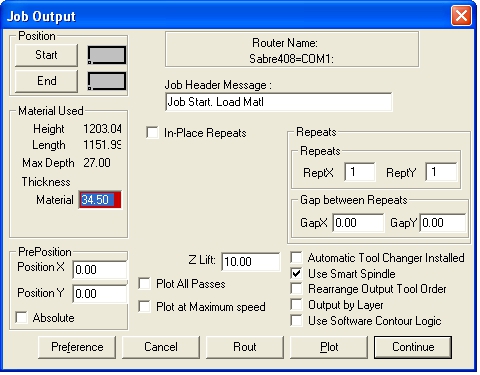Enable Use Software Contour Logic

(296, 321)
